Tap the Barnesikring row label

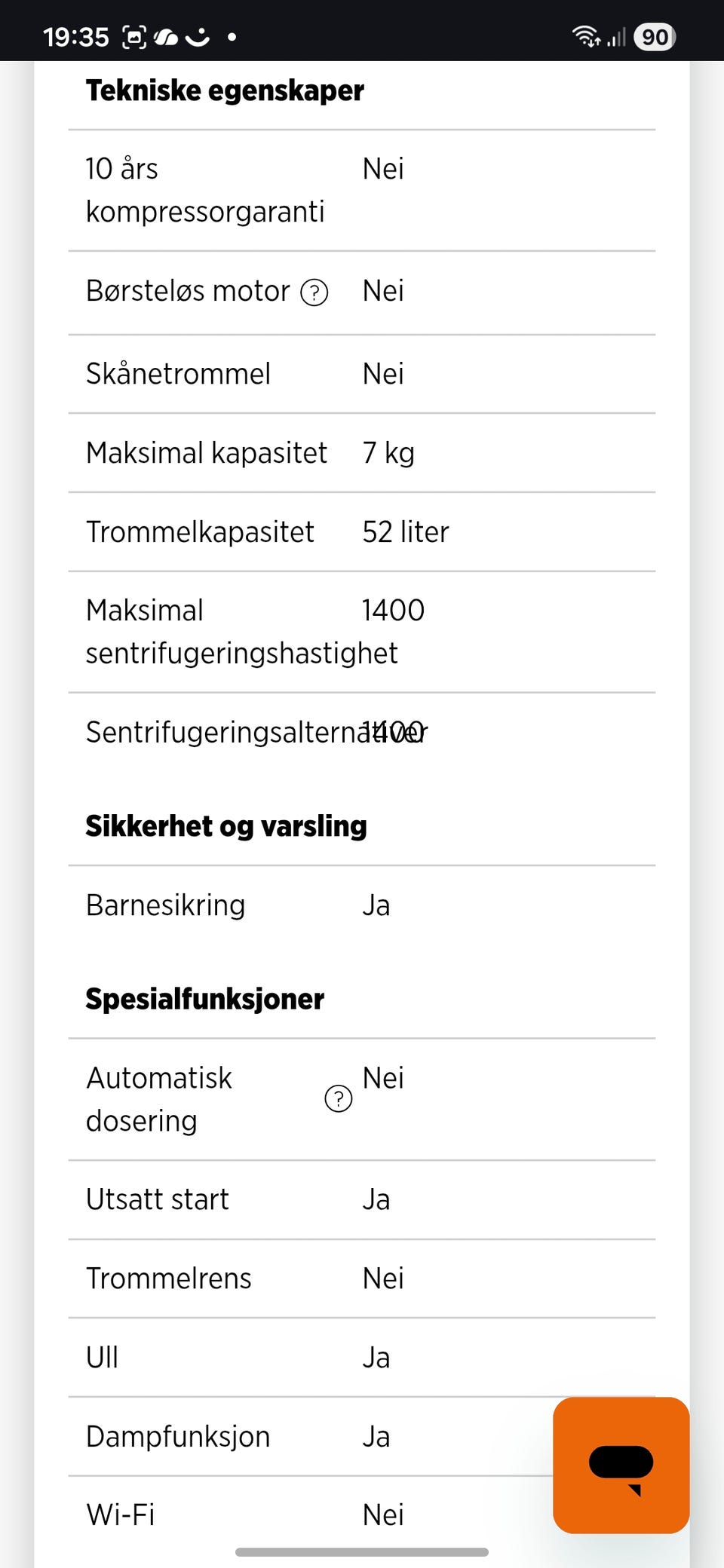[x=165, y=905]
